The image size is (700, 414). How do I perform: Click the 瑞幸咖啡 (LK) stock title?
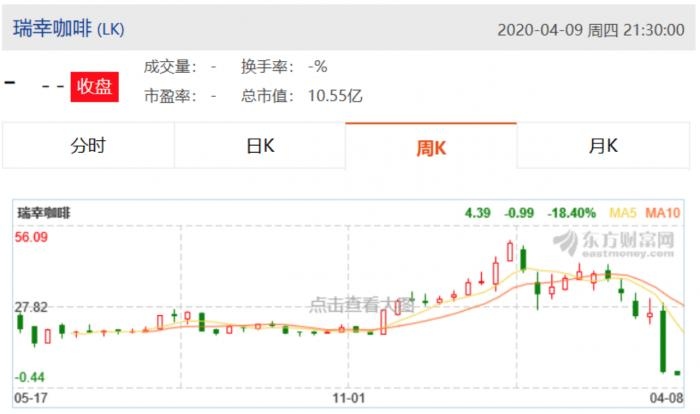(69, 29)
